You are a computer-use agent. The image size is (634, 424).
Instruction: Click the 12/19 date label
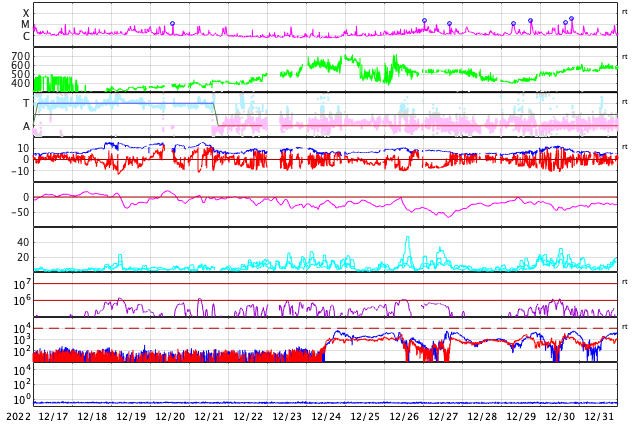click(x=131, y=417)
